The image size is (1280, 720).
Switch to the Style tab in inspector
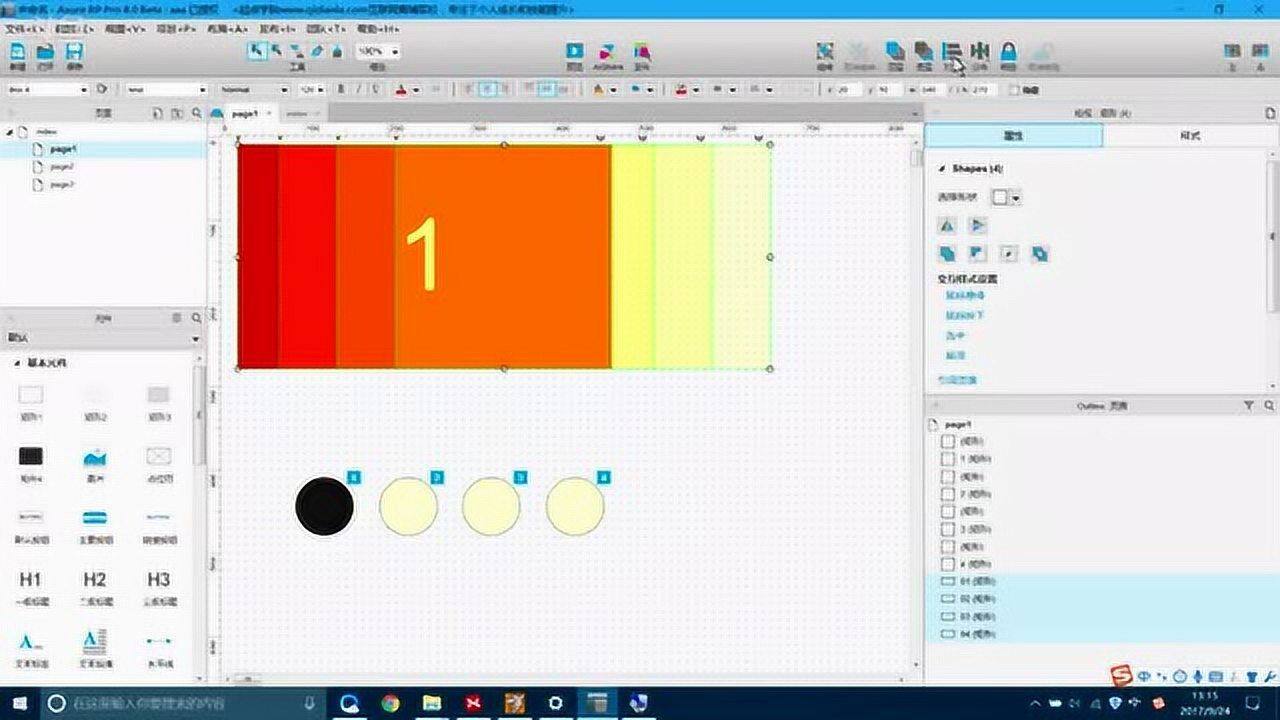1190,135
